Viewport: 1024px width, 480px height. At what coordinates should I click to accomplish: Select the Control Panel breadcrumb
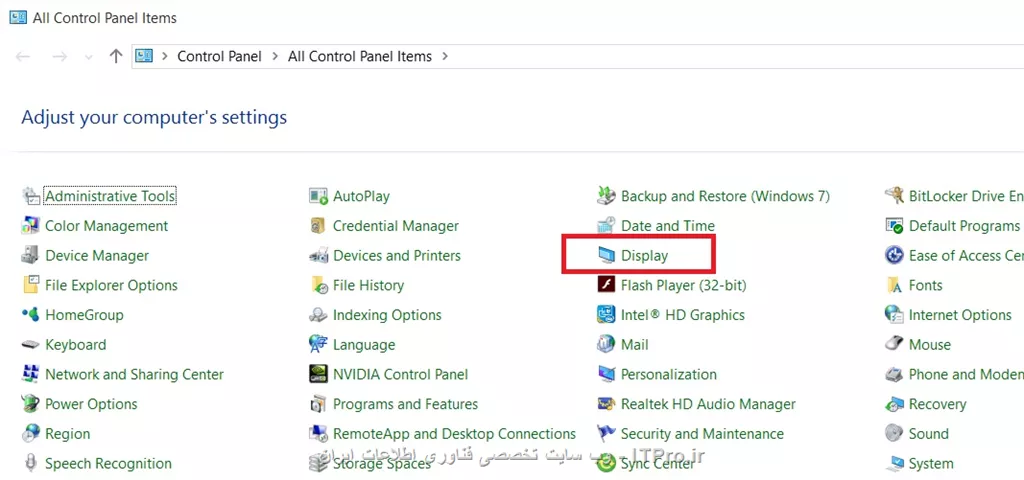click(x=219, y=57)
